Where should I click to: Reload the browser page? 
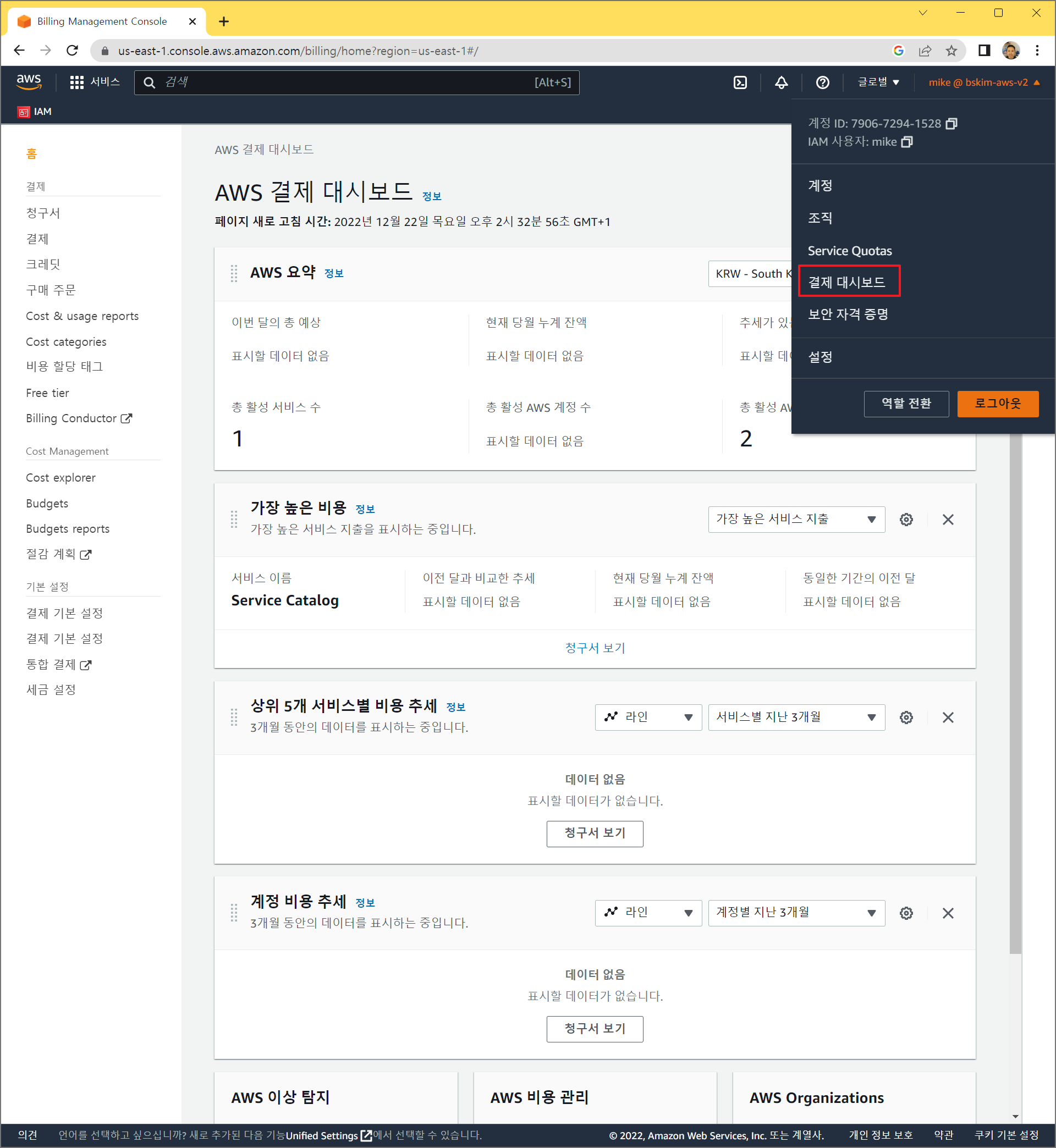click(72, 50)
